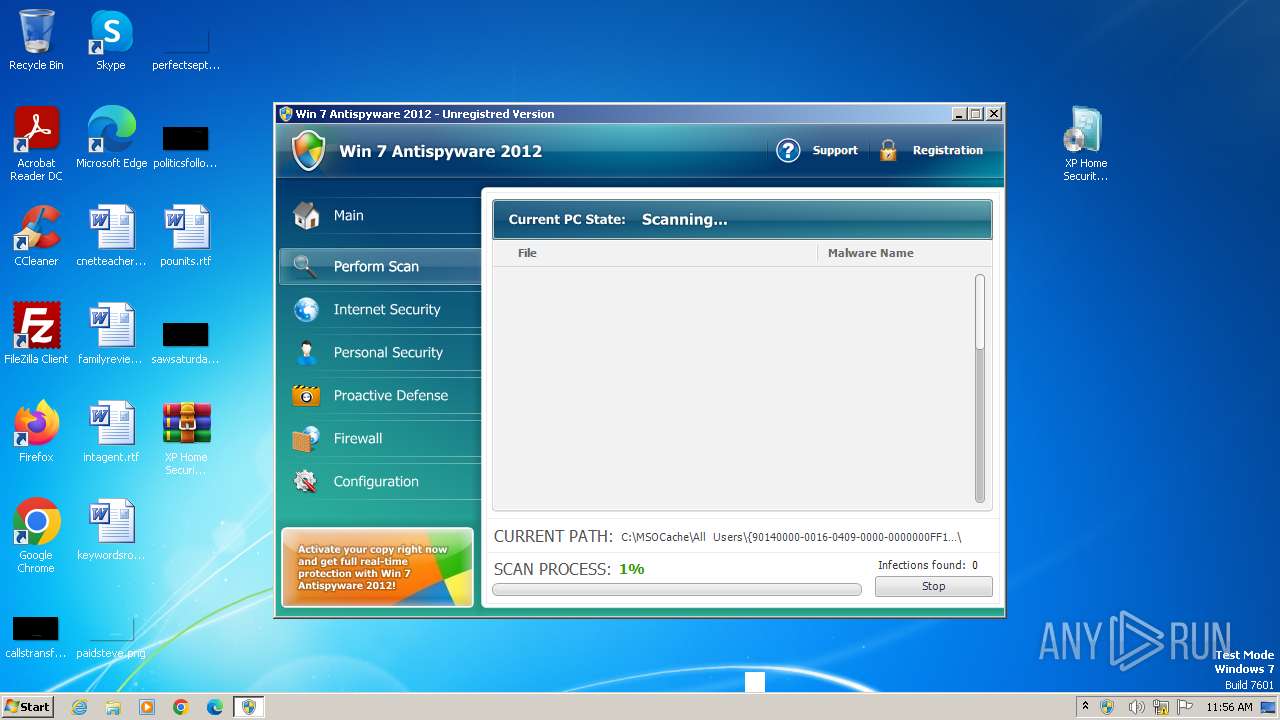Open the Main menu item

point(380,215)
